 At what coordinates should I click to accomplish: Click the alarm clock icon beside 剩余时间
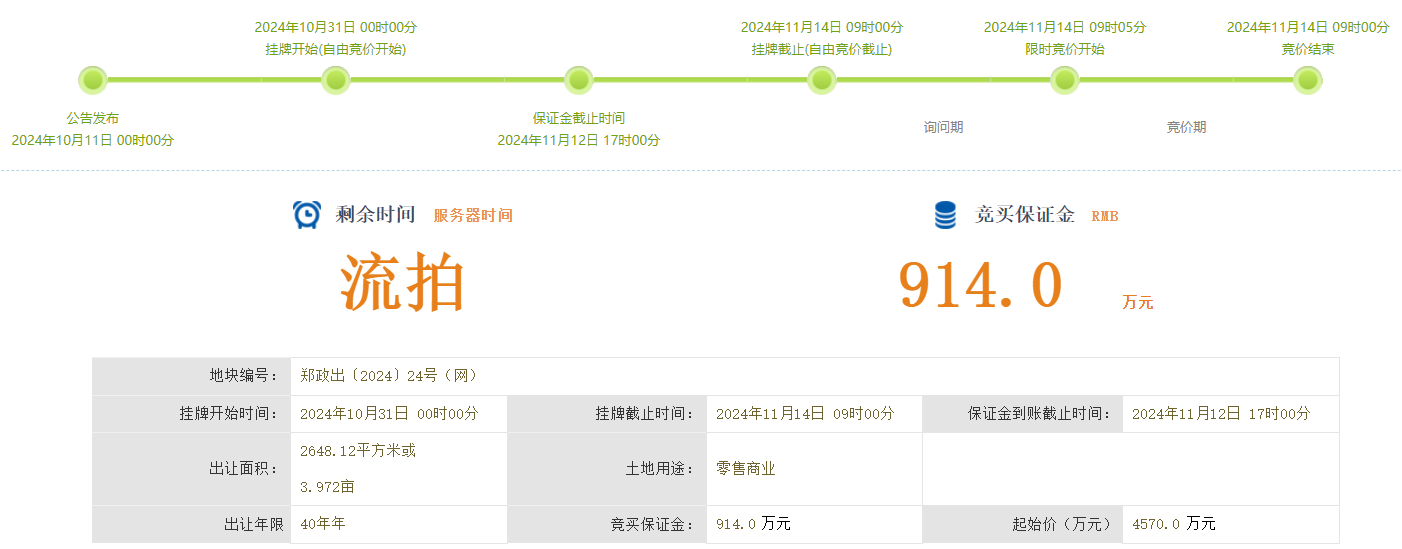pyautogui.click(x=307, y=215)
